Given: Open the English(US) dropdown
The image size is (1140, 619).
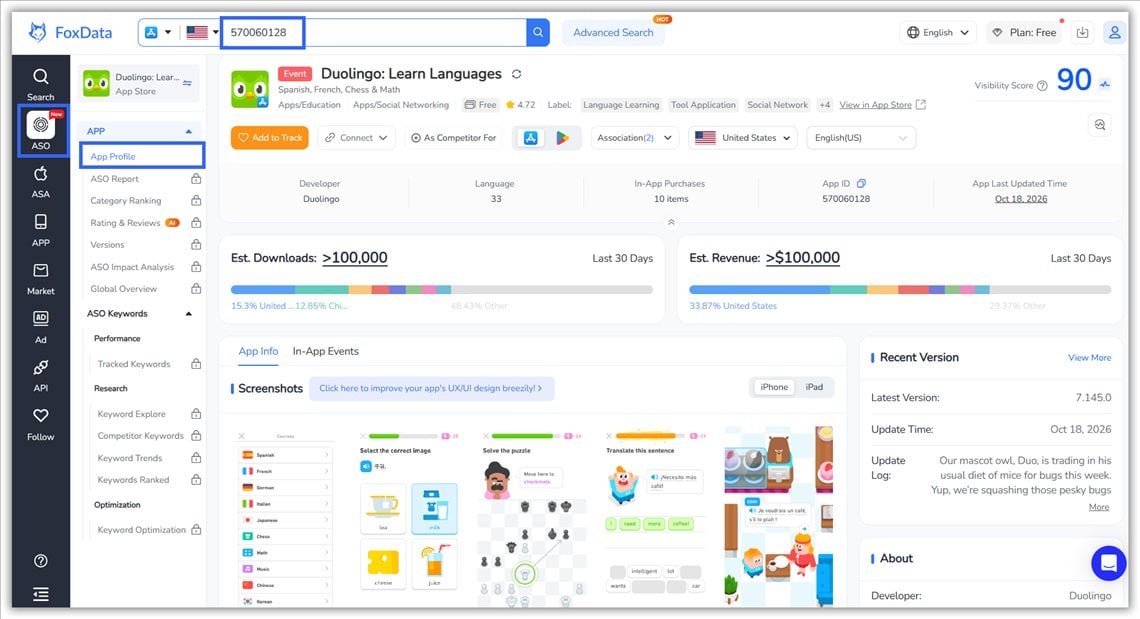Looking at the screenshot, I should coord(861,137).
